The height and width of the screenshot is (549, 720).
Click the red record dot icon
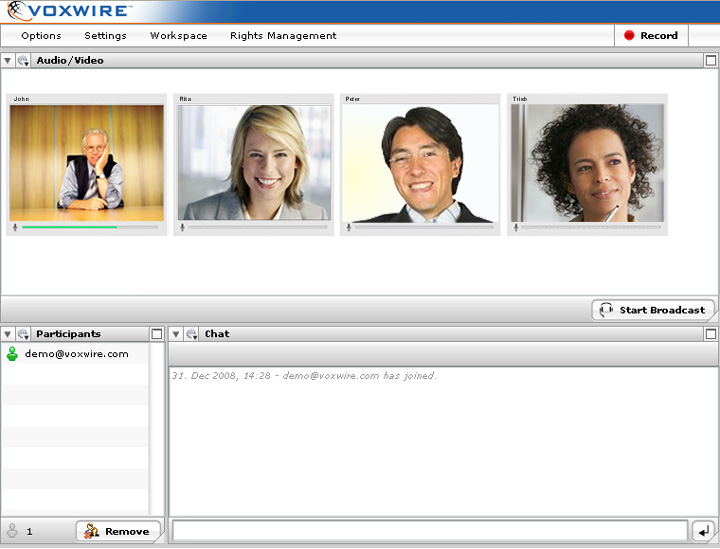(x=629, y=35)
